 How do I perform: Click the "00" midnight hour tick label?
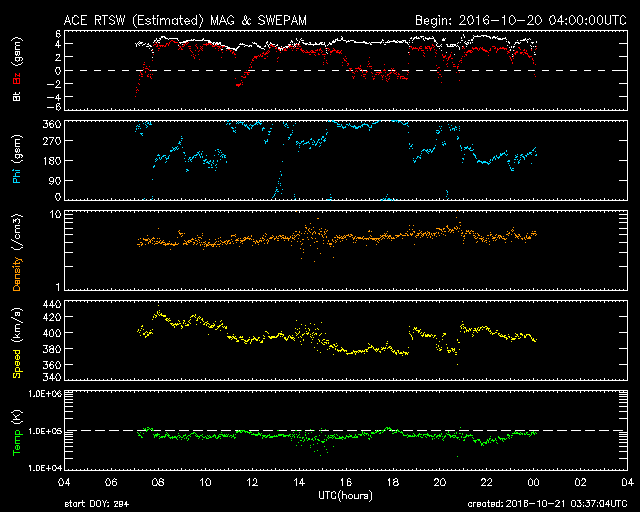point(533,483)
